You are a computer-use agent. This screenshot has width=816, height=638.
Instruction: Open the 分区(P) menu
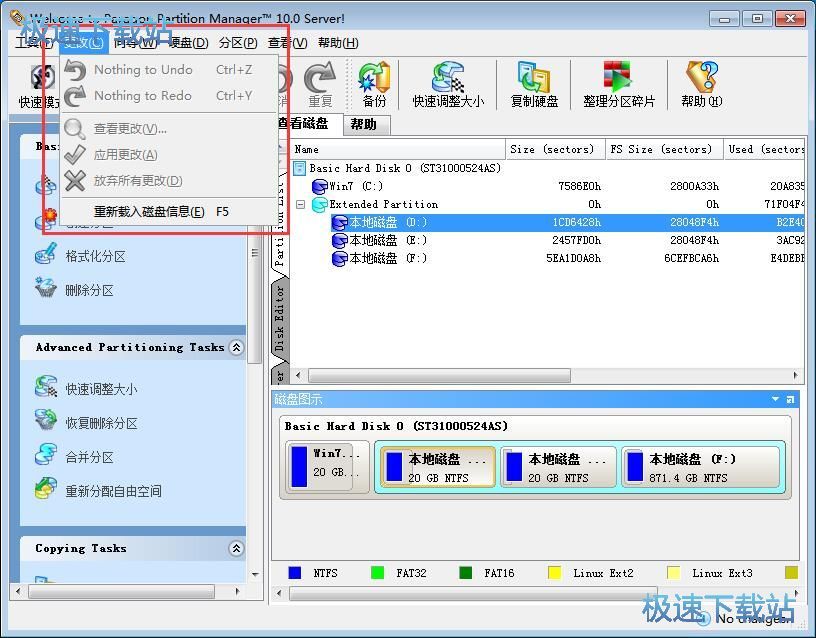point(238,43)
